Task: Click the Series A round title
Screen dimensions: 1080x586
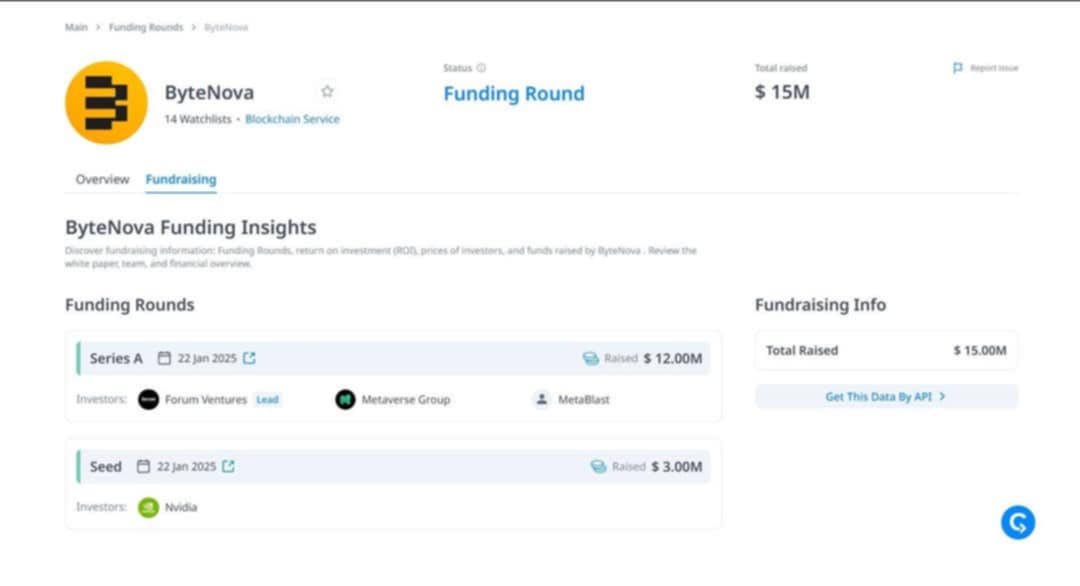Action: coord(116,358)
